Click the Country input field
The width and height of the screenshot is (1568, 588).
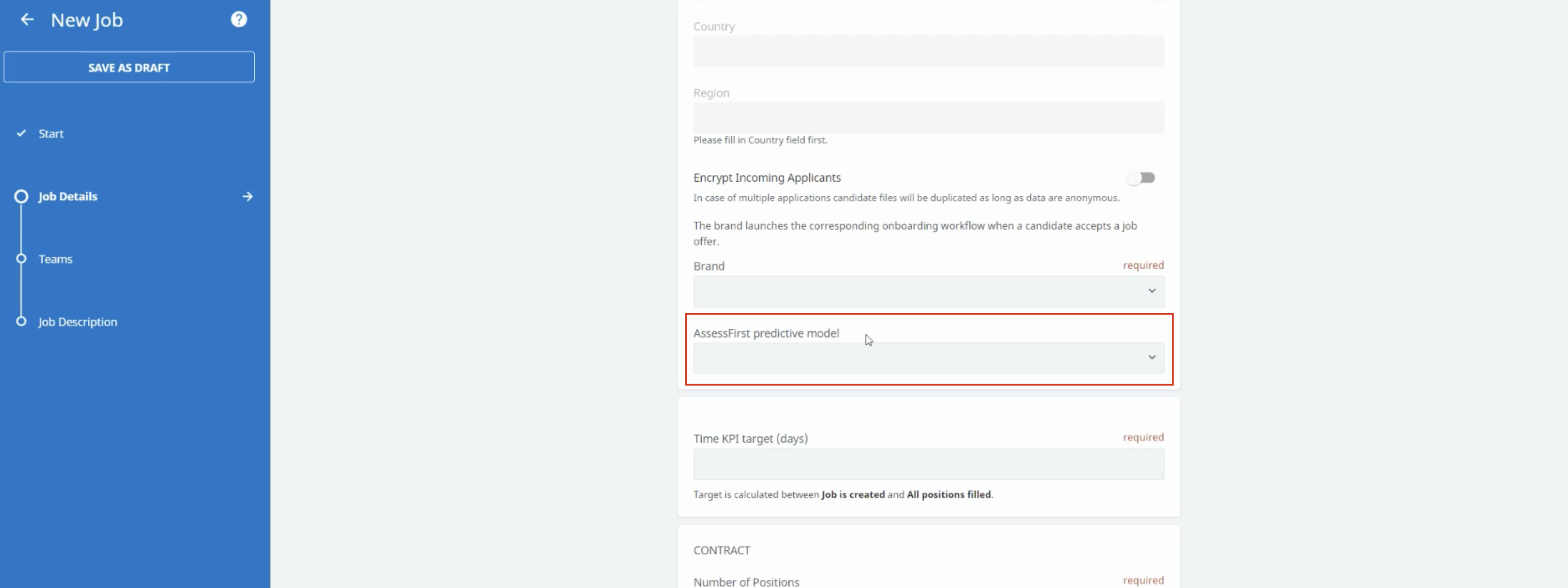(x=928, y=51)
